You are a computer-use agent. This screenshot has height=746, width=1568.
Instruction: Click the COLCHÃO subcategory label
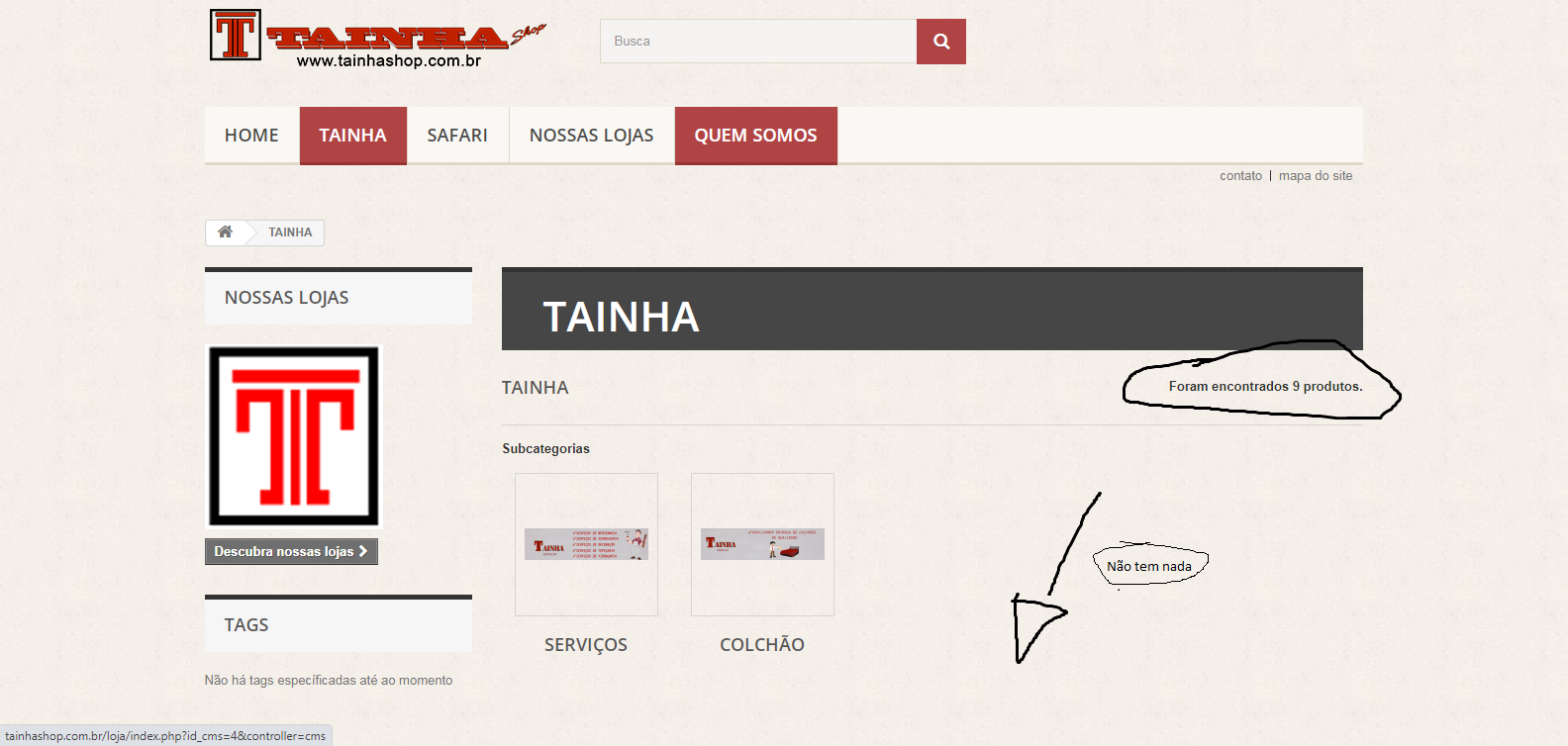(x=762, y=645)
